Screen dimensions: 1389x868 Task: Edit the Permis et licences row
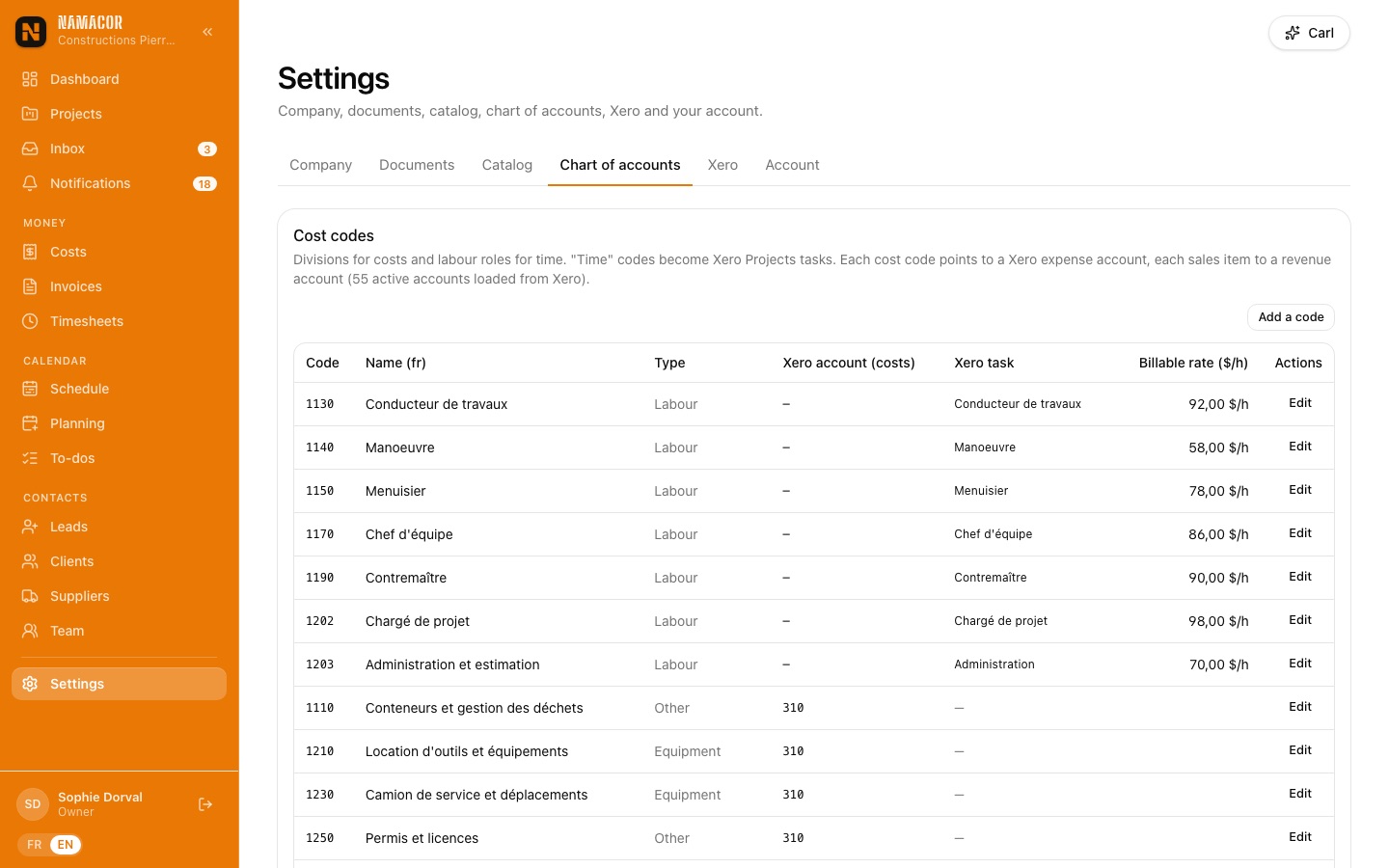(x=1300, y=837)
